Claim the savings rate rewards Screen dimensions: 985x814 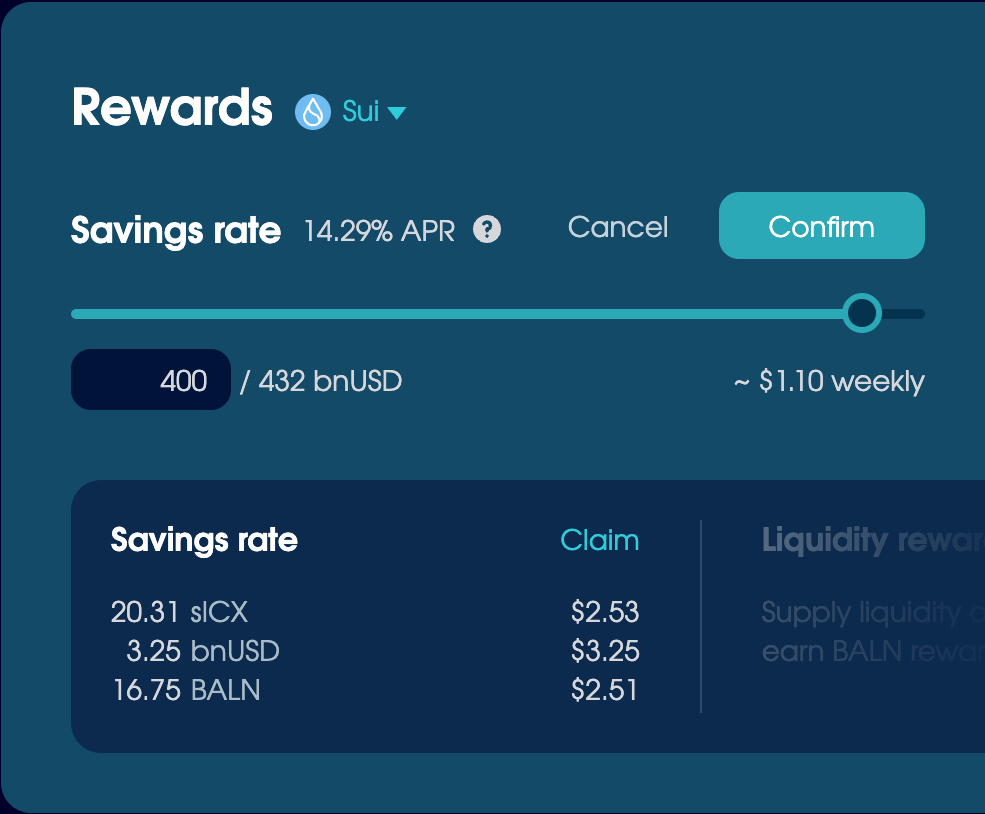(599, 540)
